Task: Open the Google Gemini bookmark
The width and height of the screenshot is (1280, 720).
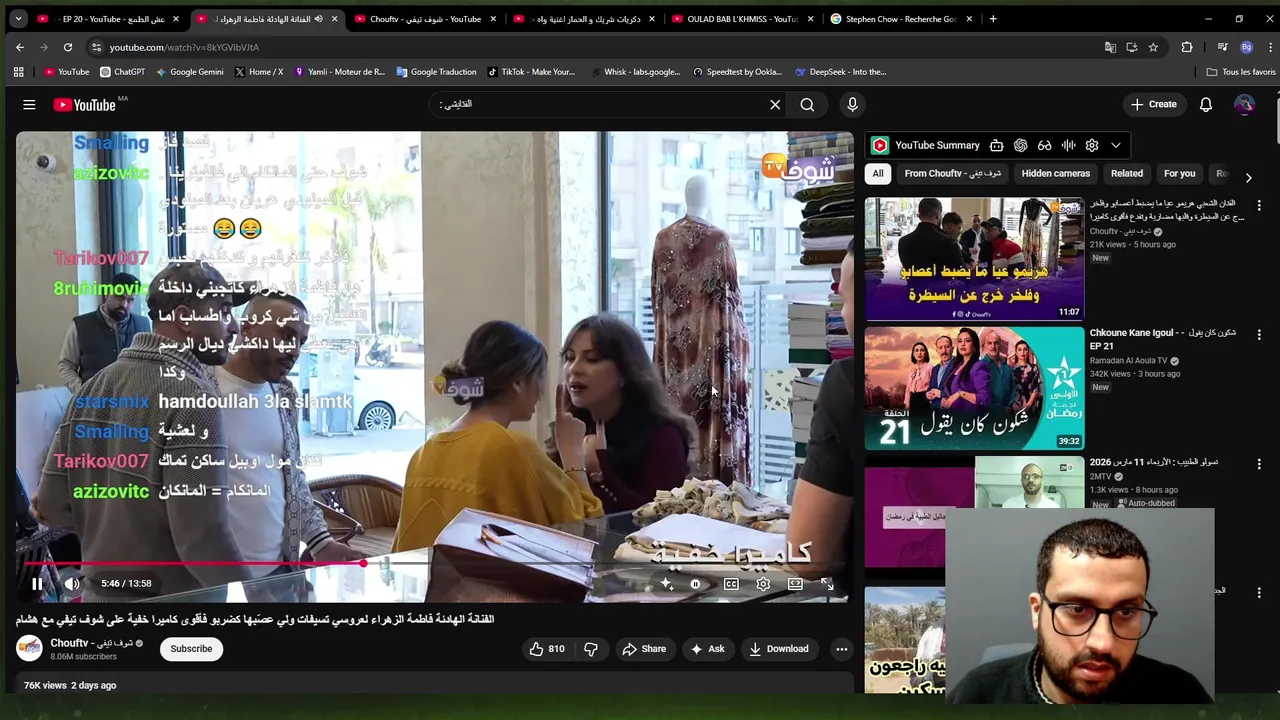Action: [x=189, y=72]
